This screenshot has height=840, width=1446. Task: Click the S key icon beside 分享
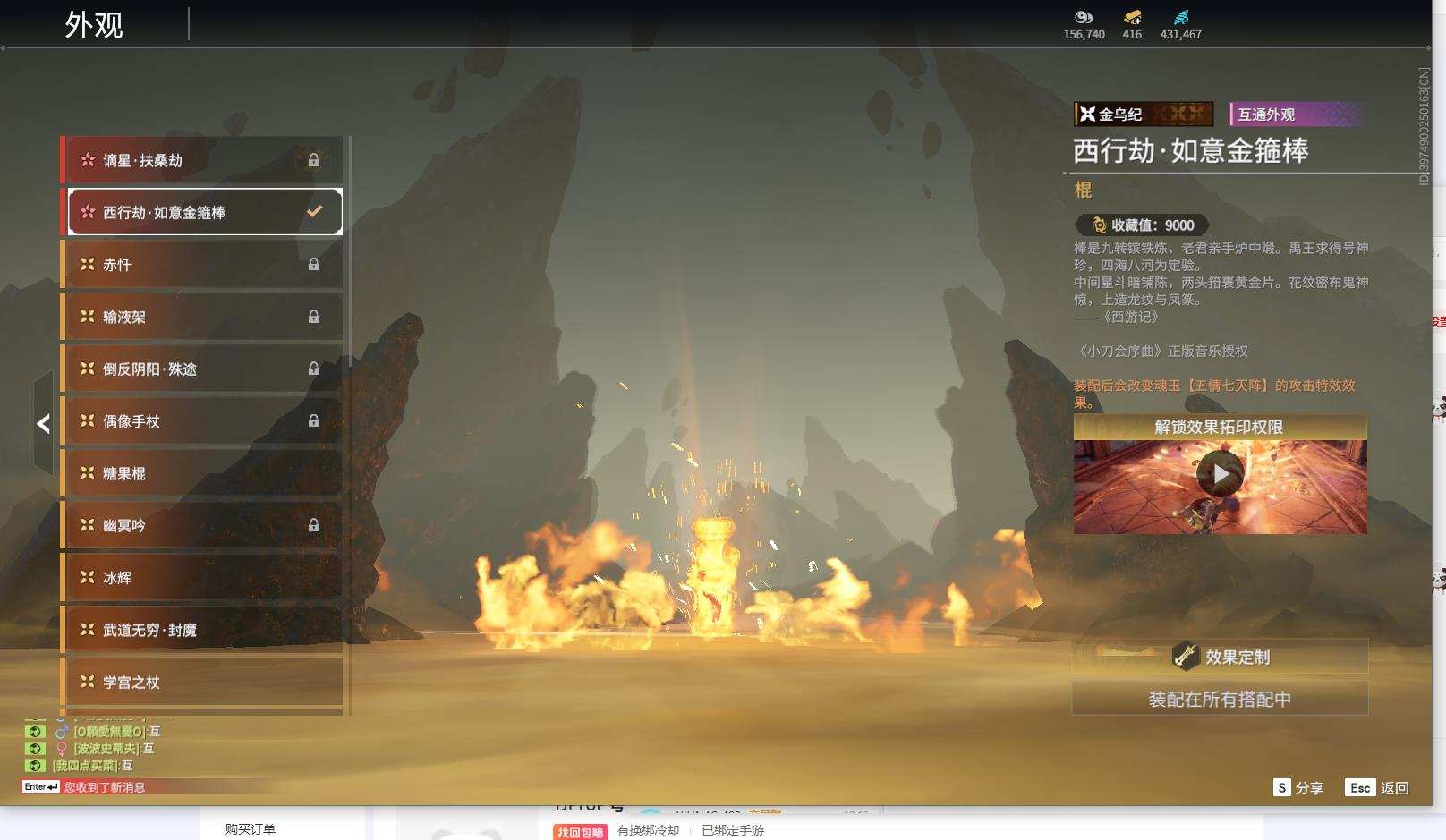click(1281, 787)
